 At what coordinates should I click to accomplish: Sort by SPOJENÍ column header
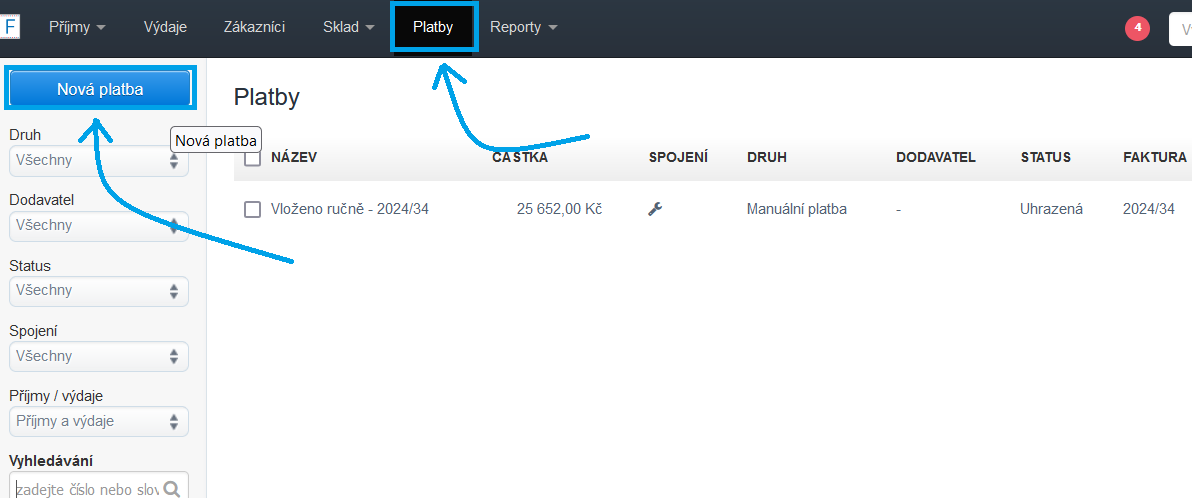pos(678,157)
